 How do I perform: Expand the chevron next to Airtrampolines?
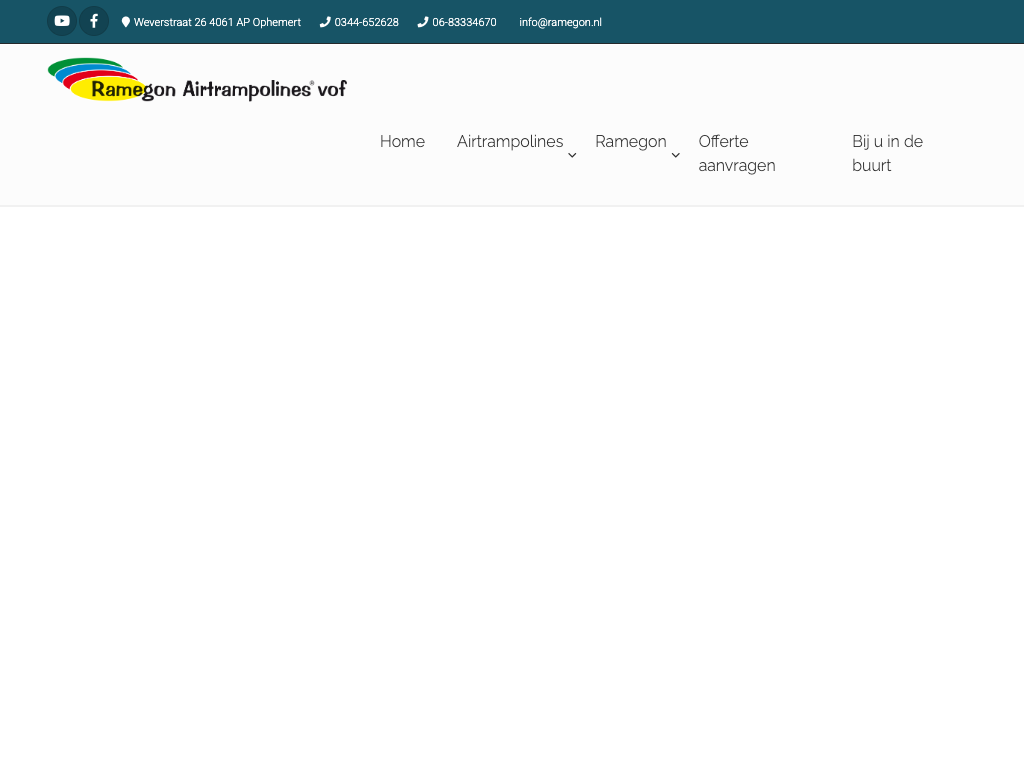click(x=572, y=155)
